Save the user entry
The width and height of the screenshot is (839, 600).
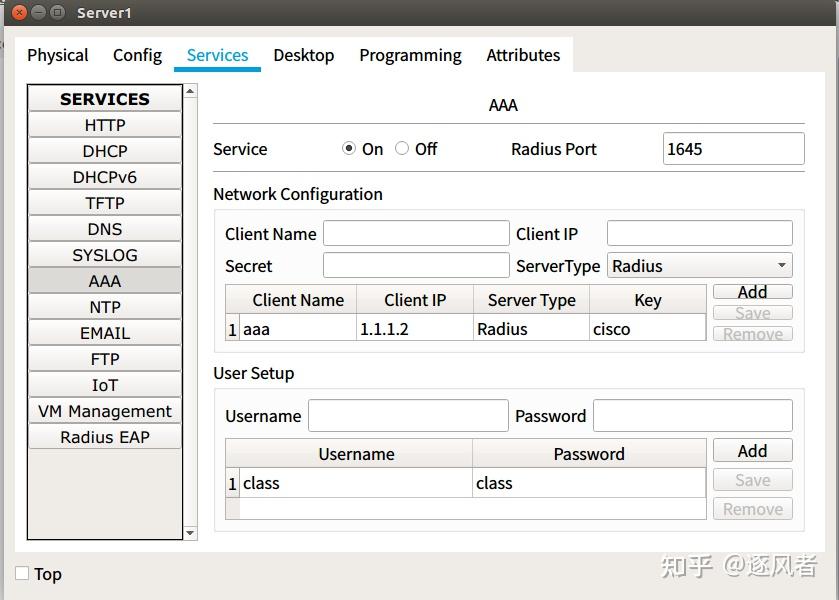[752, 480]
